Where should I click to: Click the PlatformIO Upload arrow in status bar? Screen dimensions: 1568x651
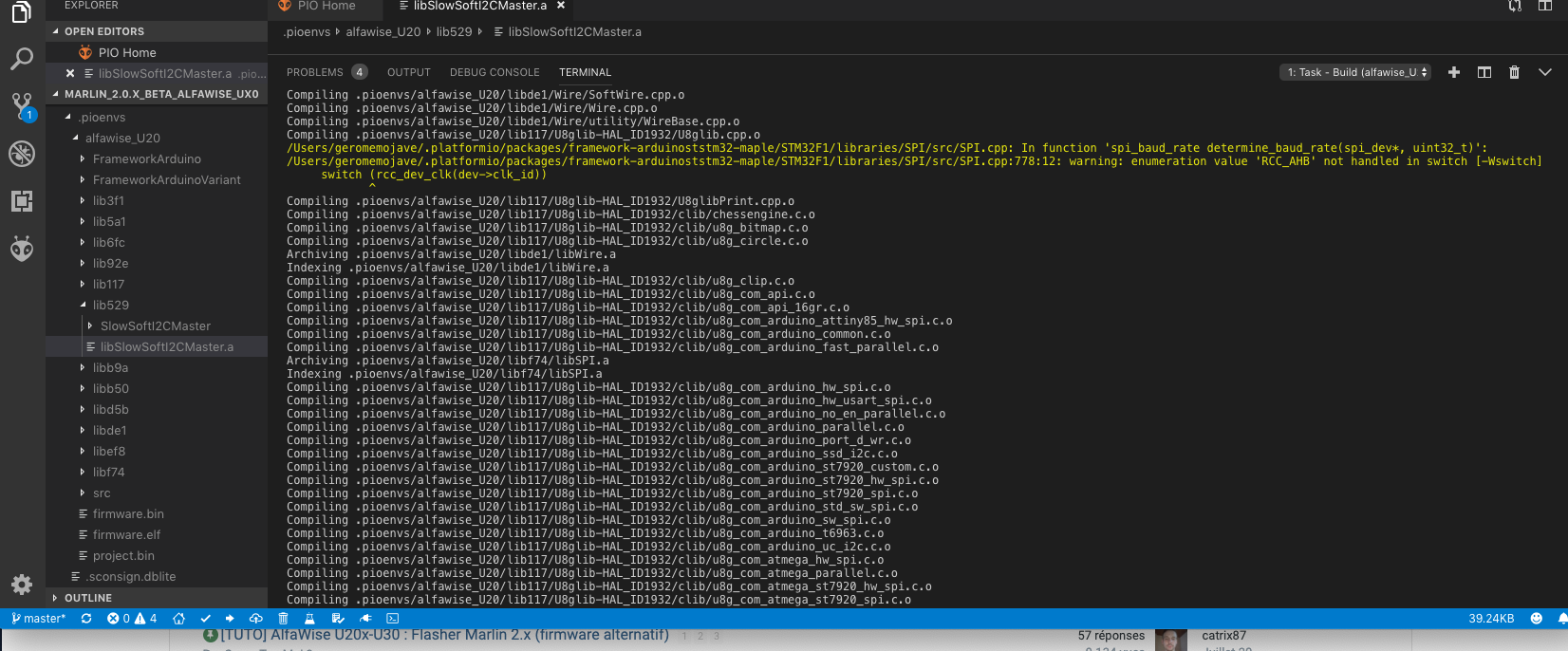coord(230,619)
